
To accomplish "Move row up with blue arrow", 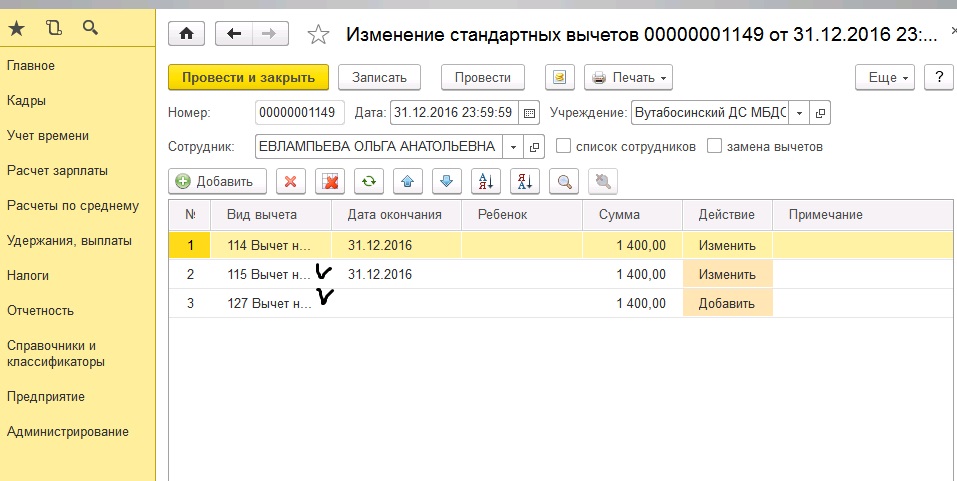I will (x=407, y=181).
